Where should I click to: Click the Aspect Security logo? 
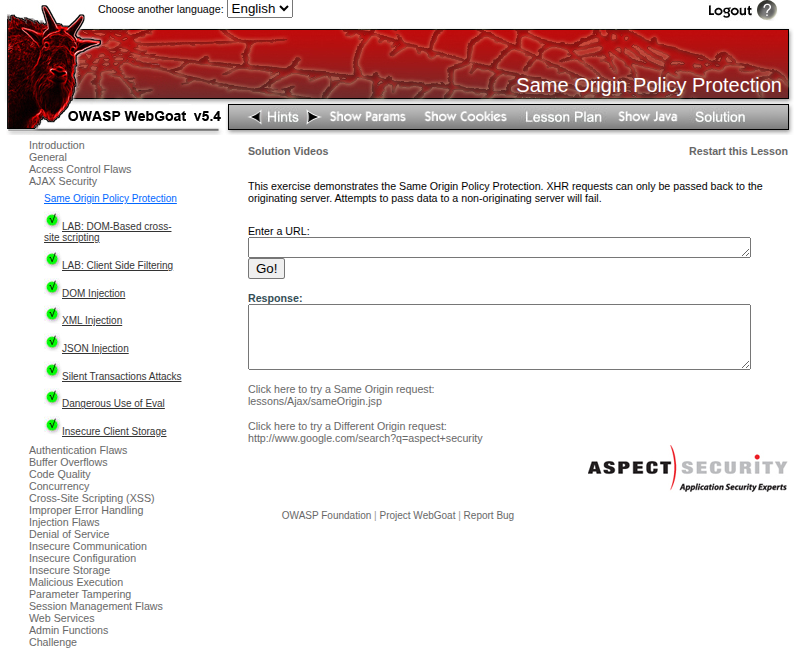pyautogui.click(x=687, y=469)
